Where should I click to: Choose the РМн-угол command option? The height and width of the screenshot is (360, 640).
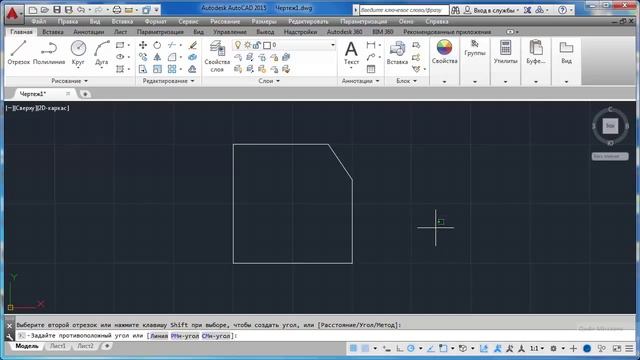(185, 336)
